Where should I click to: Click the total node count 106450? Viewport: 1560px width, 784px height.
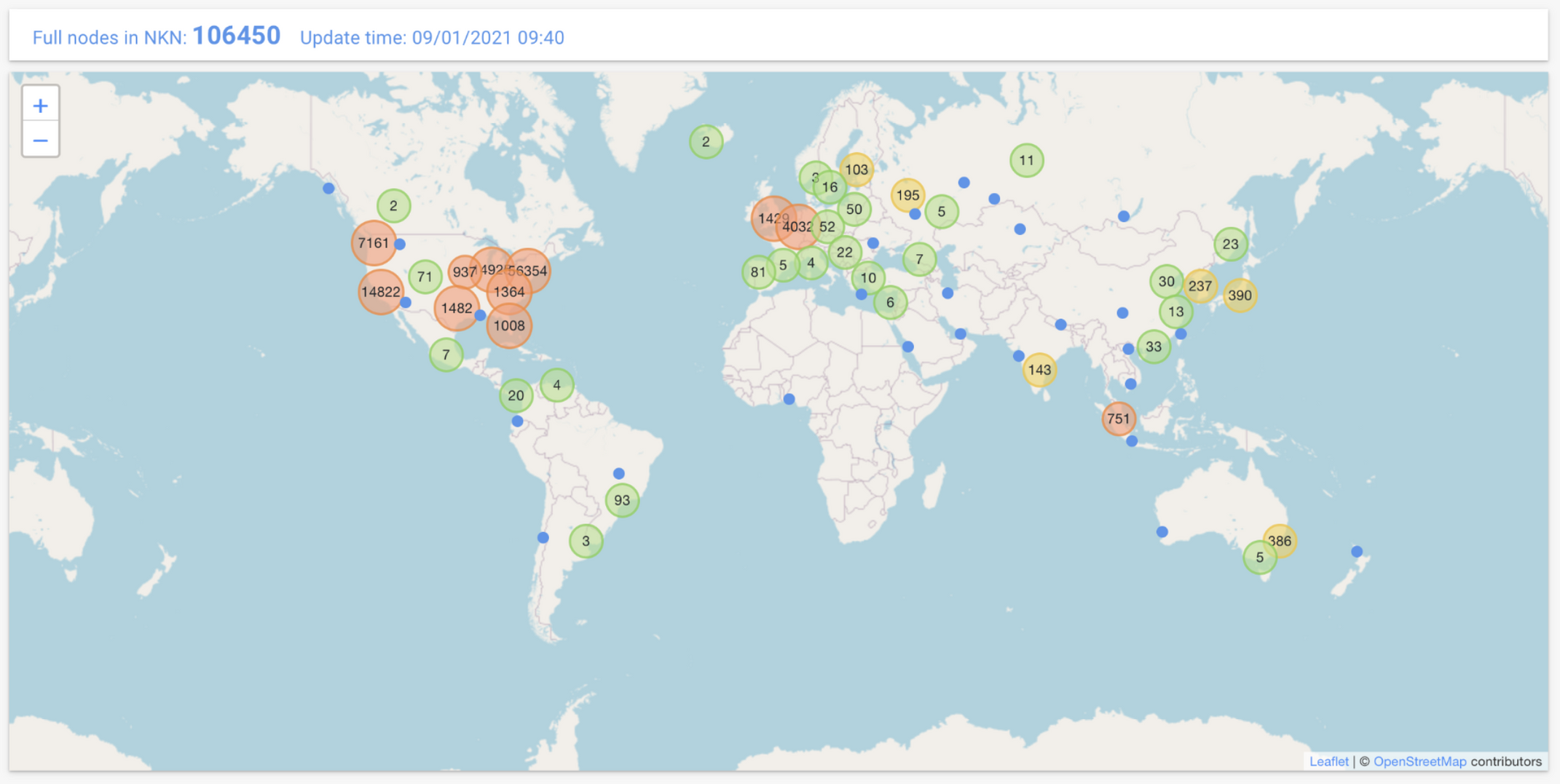(x=236, y=36)
